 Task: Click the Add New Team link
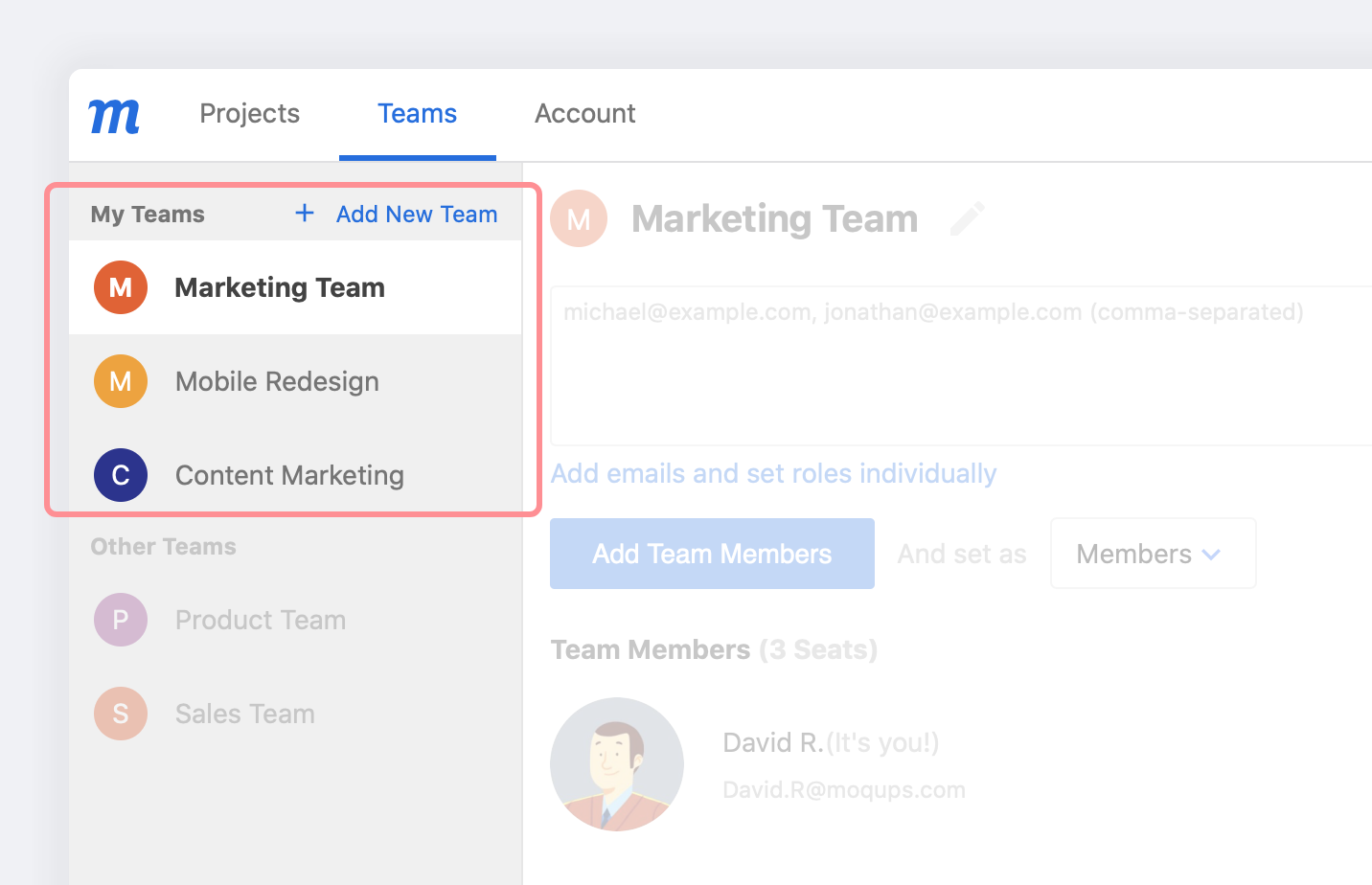click(x=416, y=214)
